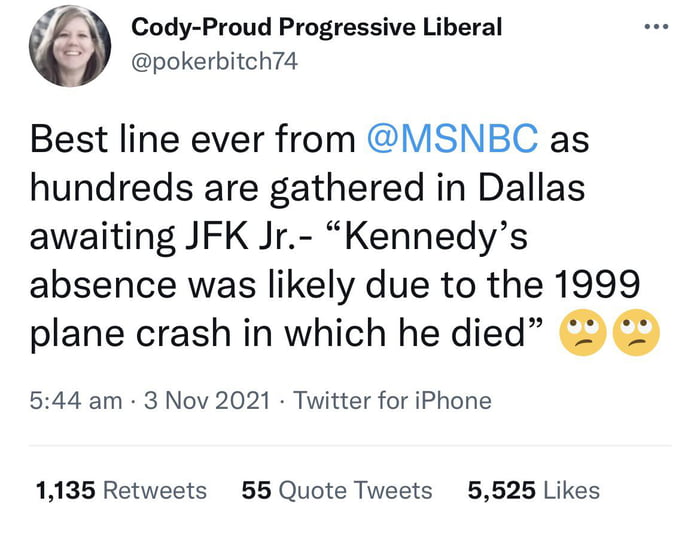
Task: Click the @pokerbitch74 handle
Action: [x=215, y=62]
